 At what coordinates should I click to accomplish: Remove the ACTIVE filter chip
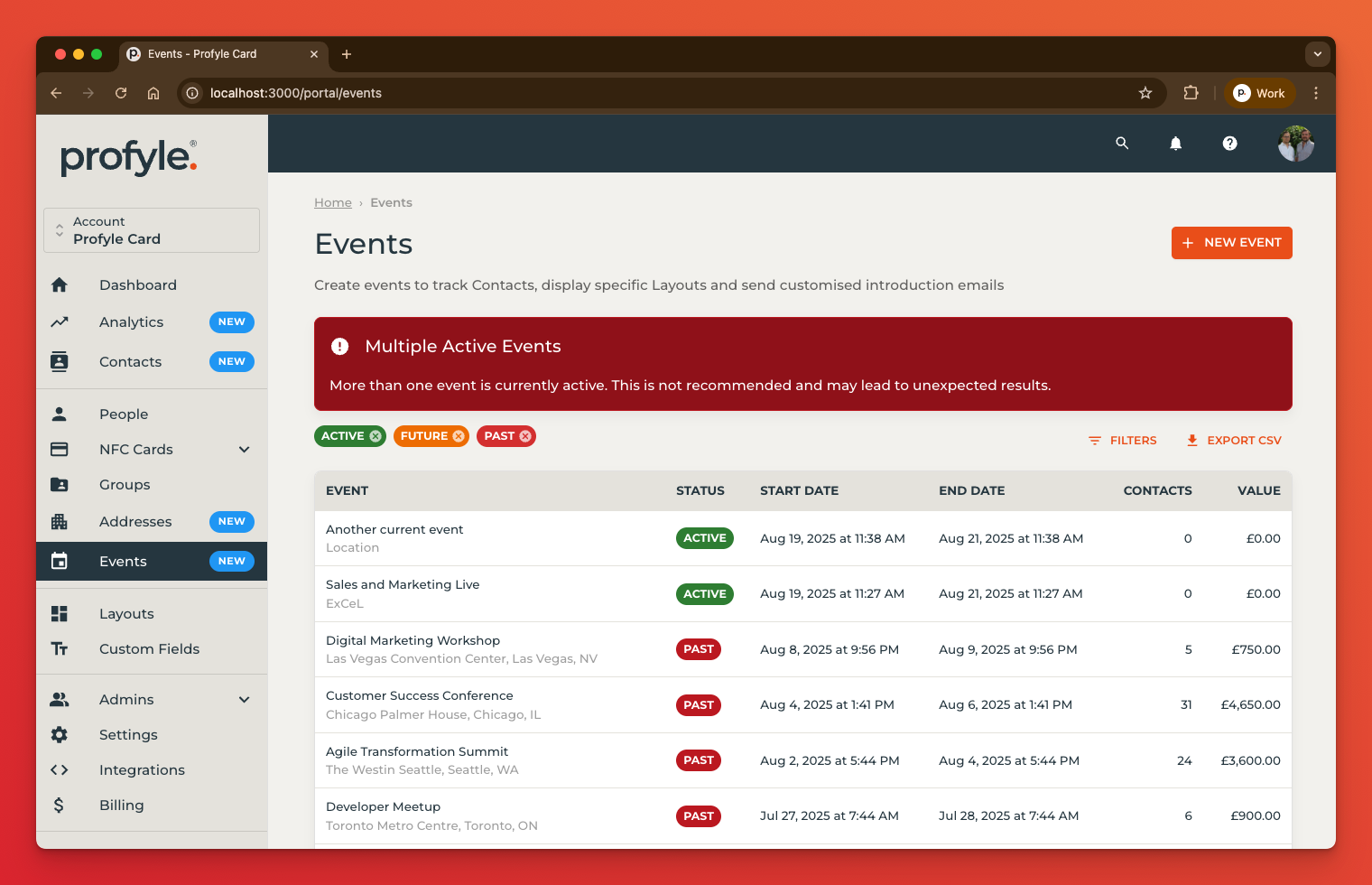pyautogui.click(x=375, y=436)
